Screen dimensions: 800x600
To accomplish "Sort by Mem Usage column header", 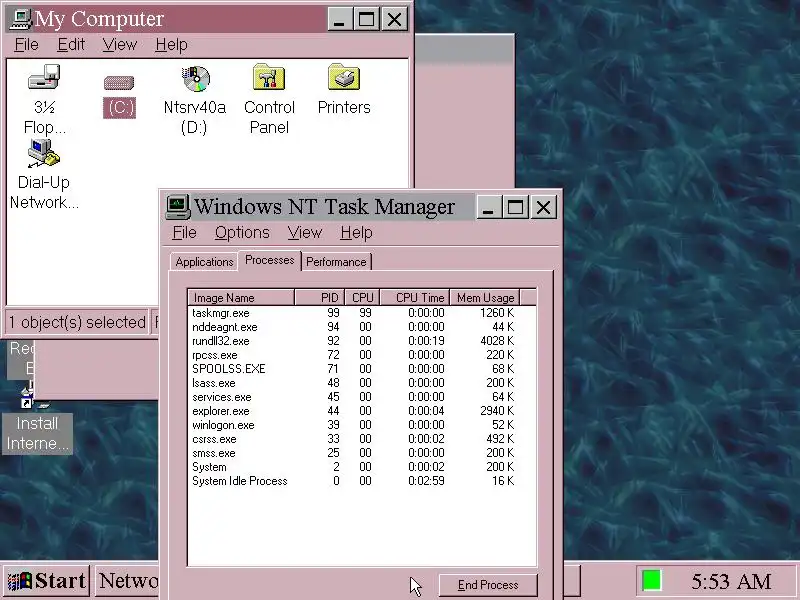I will pos(485,297).
